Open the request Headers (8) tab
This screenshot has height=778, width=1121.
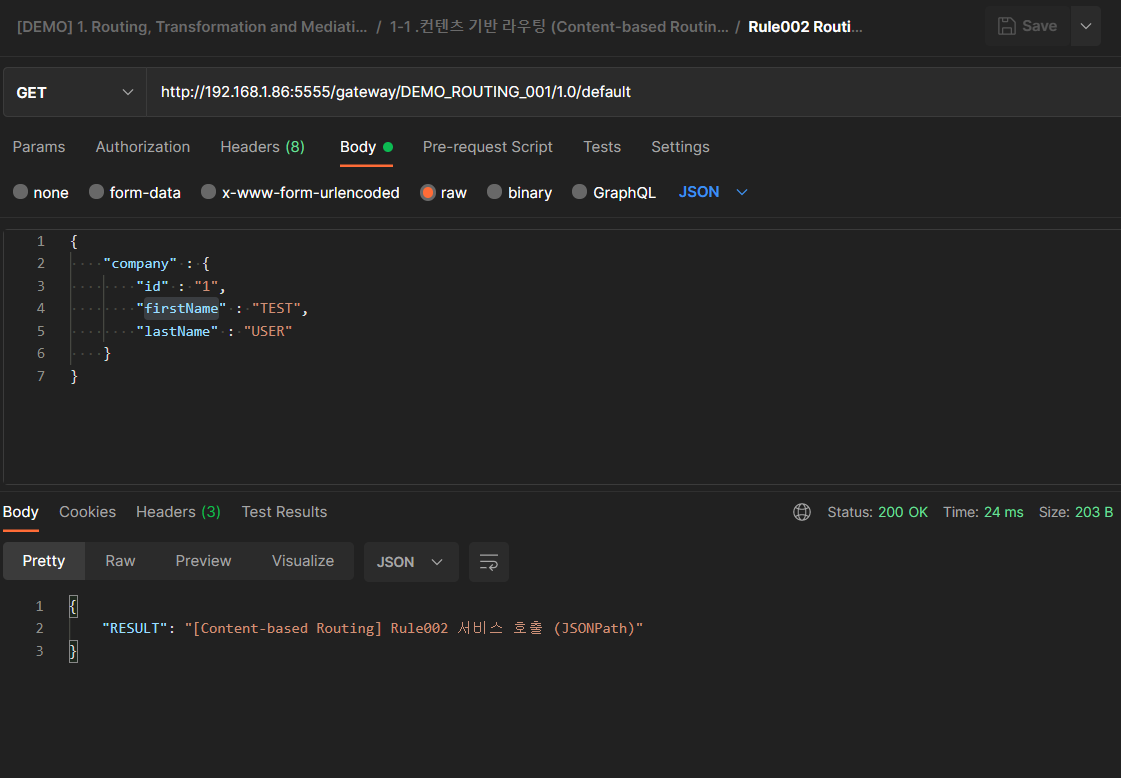tap(262, 147)
